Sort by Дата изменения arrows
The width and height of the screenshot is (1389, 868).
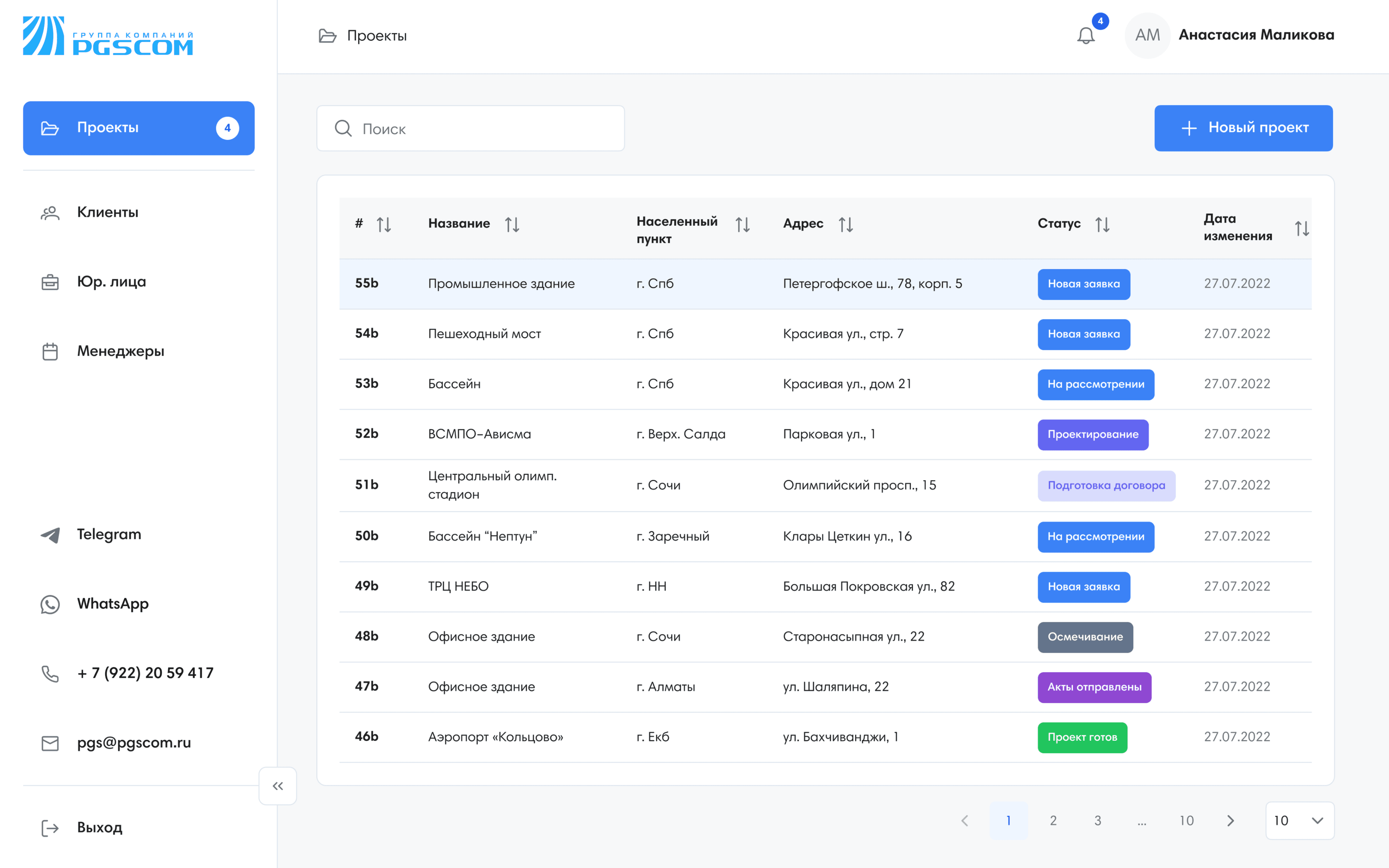1302,229
